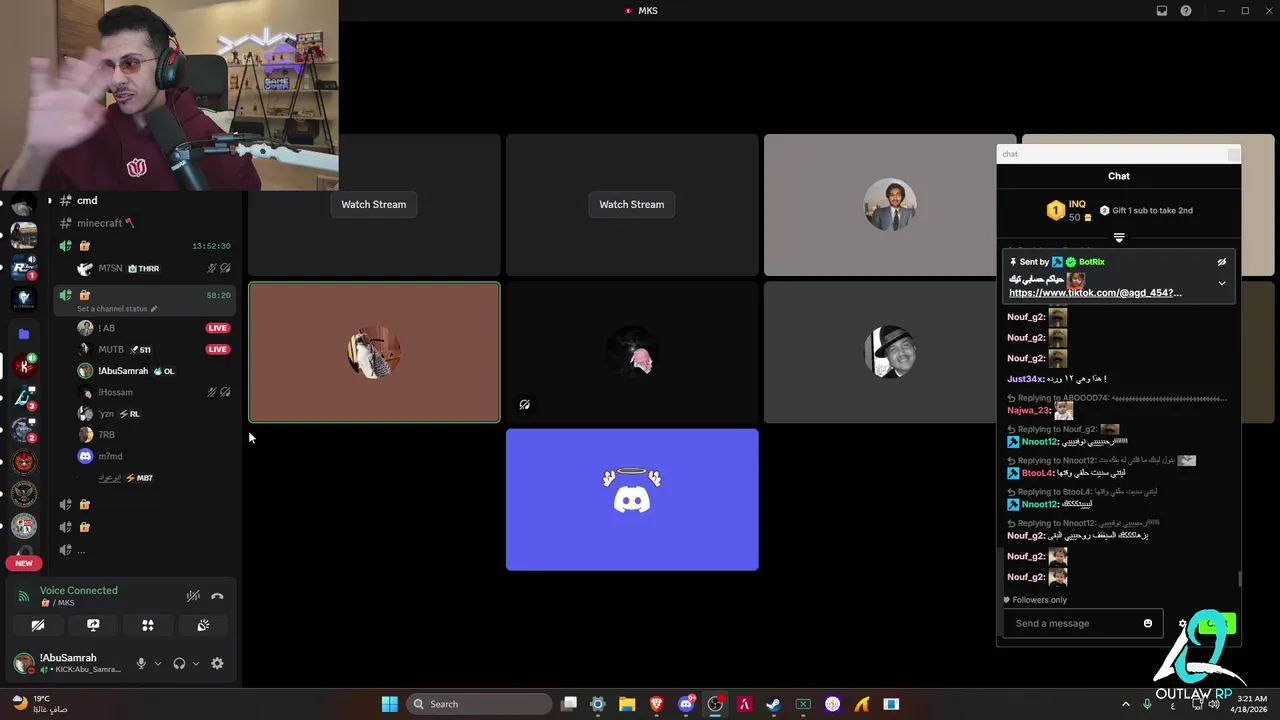This screenshot has width=1280, height=720.
Task: Click the taskbar Search box
Action: coord(479,704)
